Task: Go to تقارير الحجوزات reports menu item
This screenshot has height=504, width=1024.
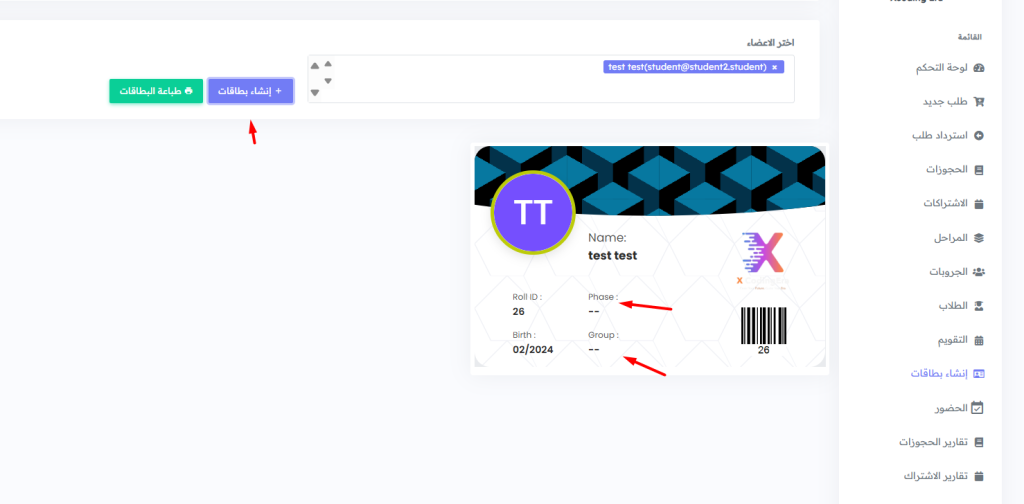Action: 941,442
